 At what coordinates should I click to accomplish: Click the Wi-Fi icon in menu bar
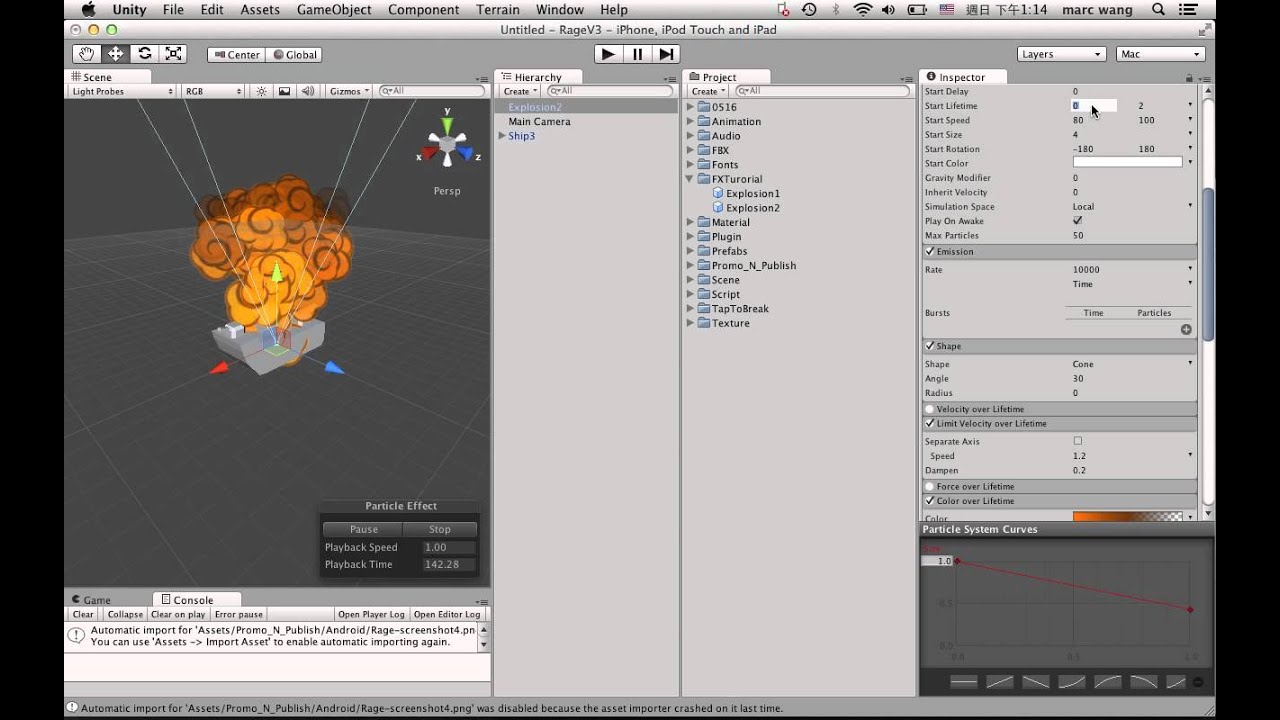tap(862, 10)
